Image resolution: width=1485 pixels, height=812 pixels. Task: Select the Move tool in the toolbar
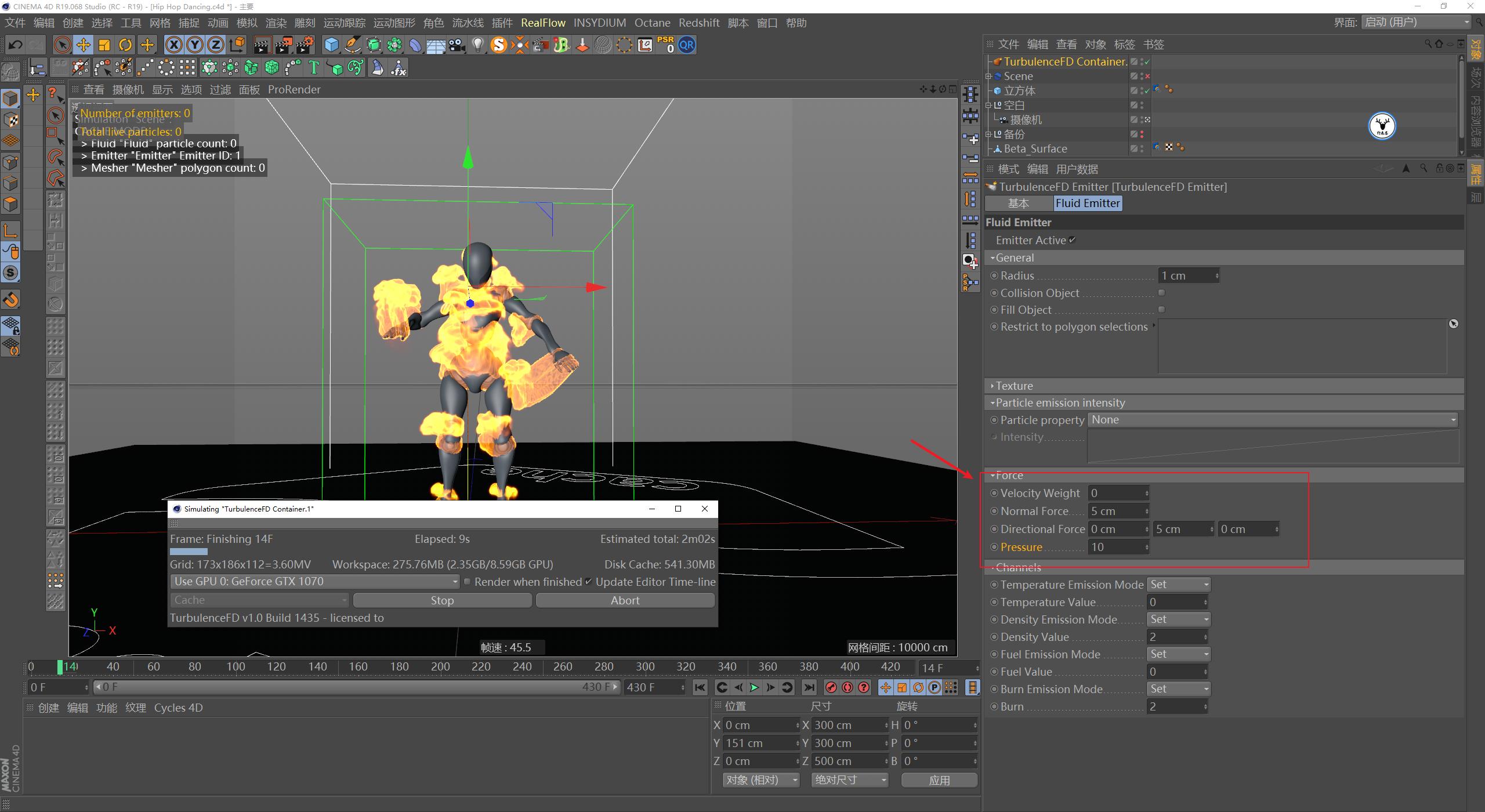[x=83, y=45]
